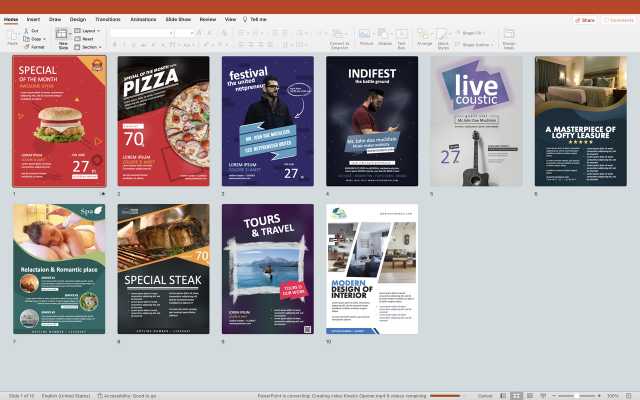Viewport: 640px width, 400px height.
Task: Switch to the Animations tab
Action: coord(143,18)
